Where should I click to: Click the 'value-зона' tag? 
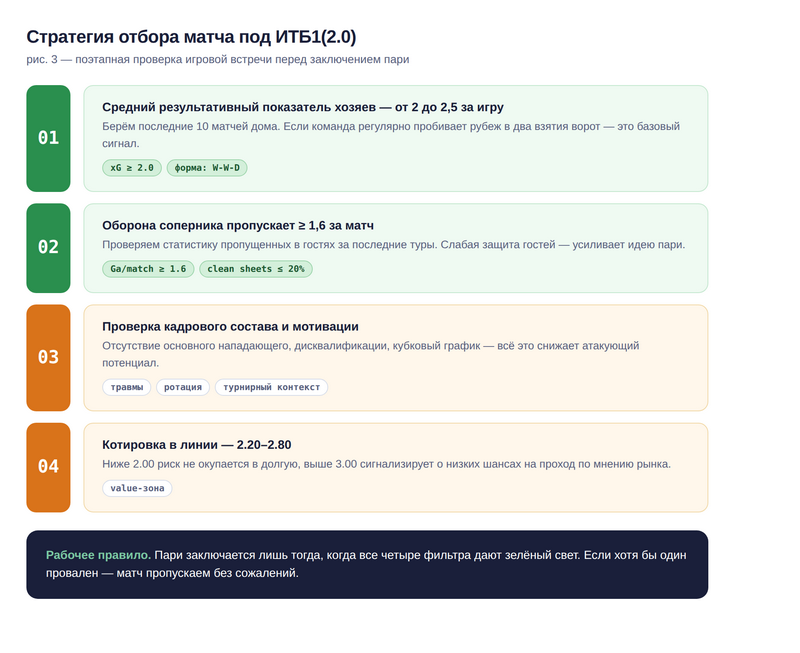tap(137, 488)
